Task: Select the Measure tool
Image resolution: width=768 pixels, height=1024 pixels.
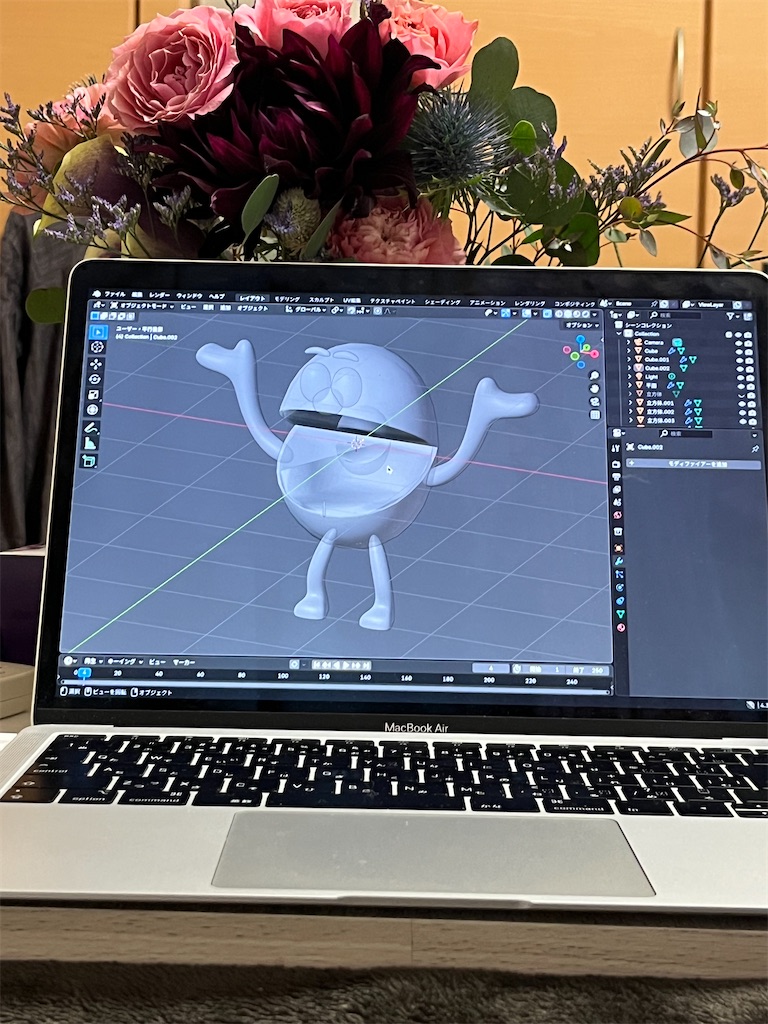Action: 90,443
